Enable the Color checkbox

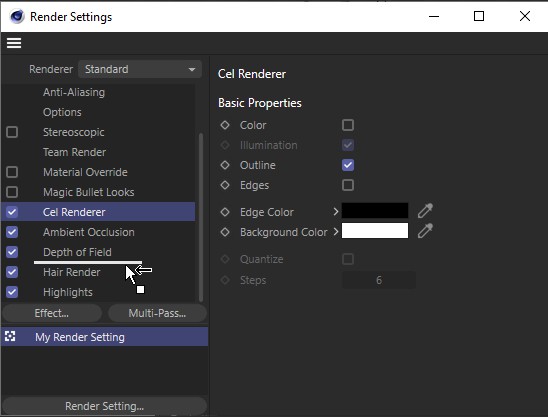coord(348,125)
